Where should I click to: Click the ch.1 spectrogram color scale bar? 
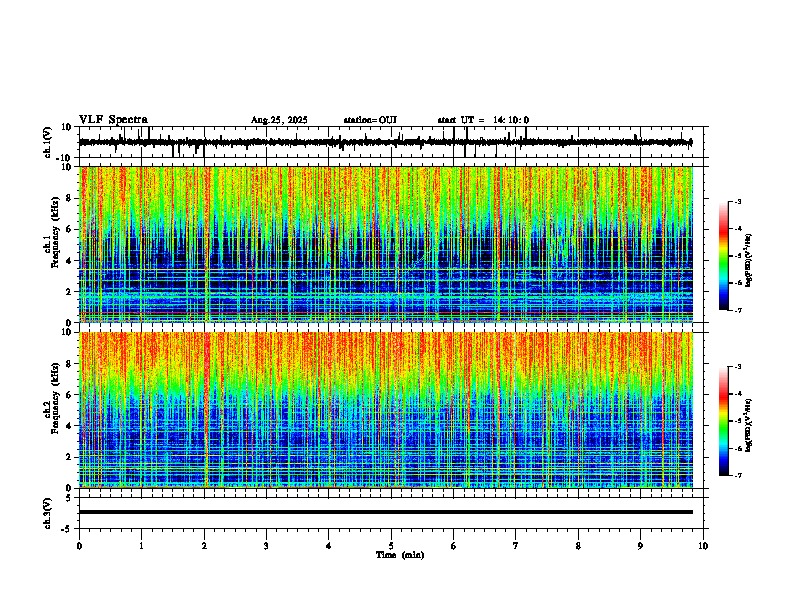click(x=724, y=256)
